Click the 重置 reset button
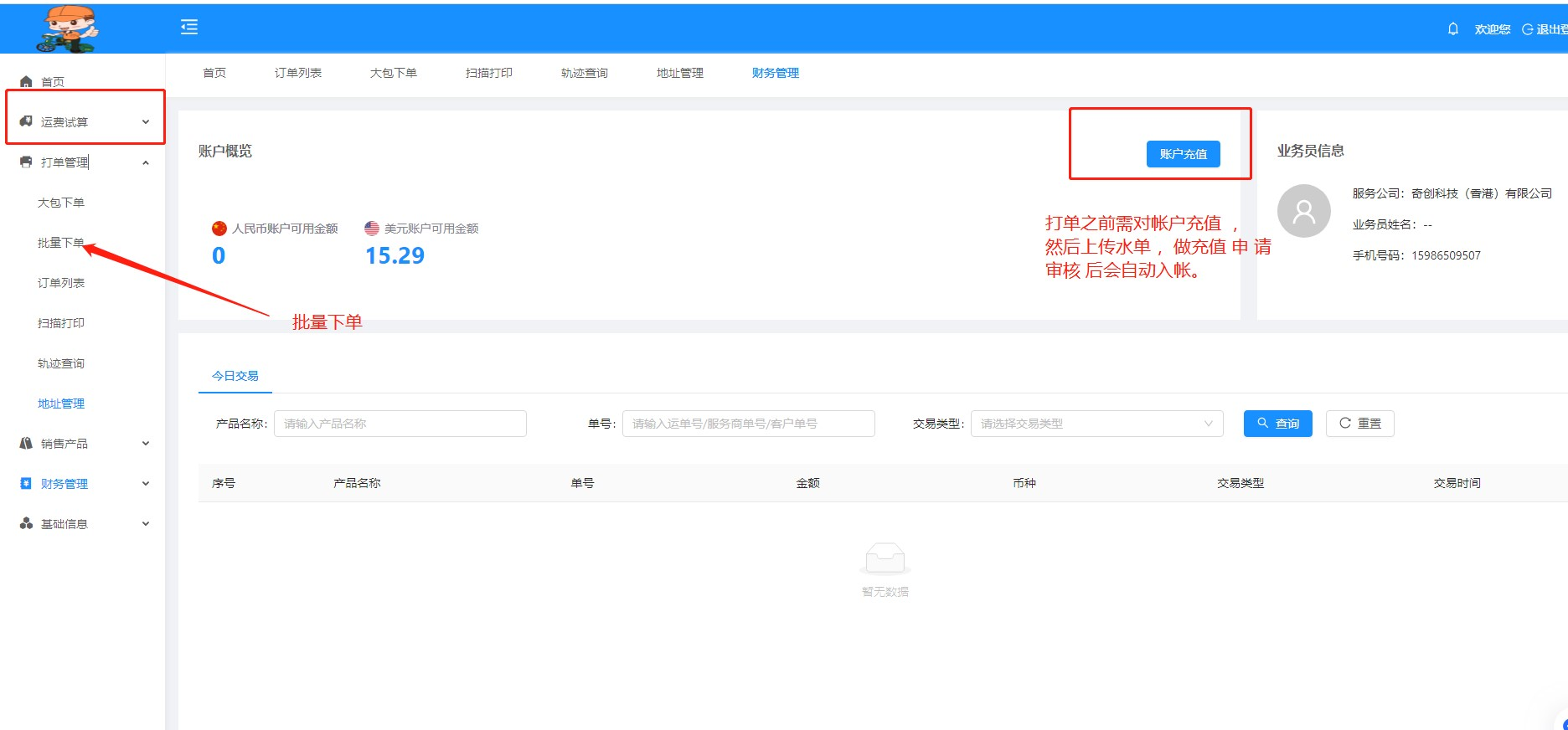The width and height of the screenshot is (1568, 730). 1360,424
